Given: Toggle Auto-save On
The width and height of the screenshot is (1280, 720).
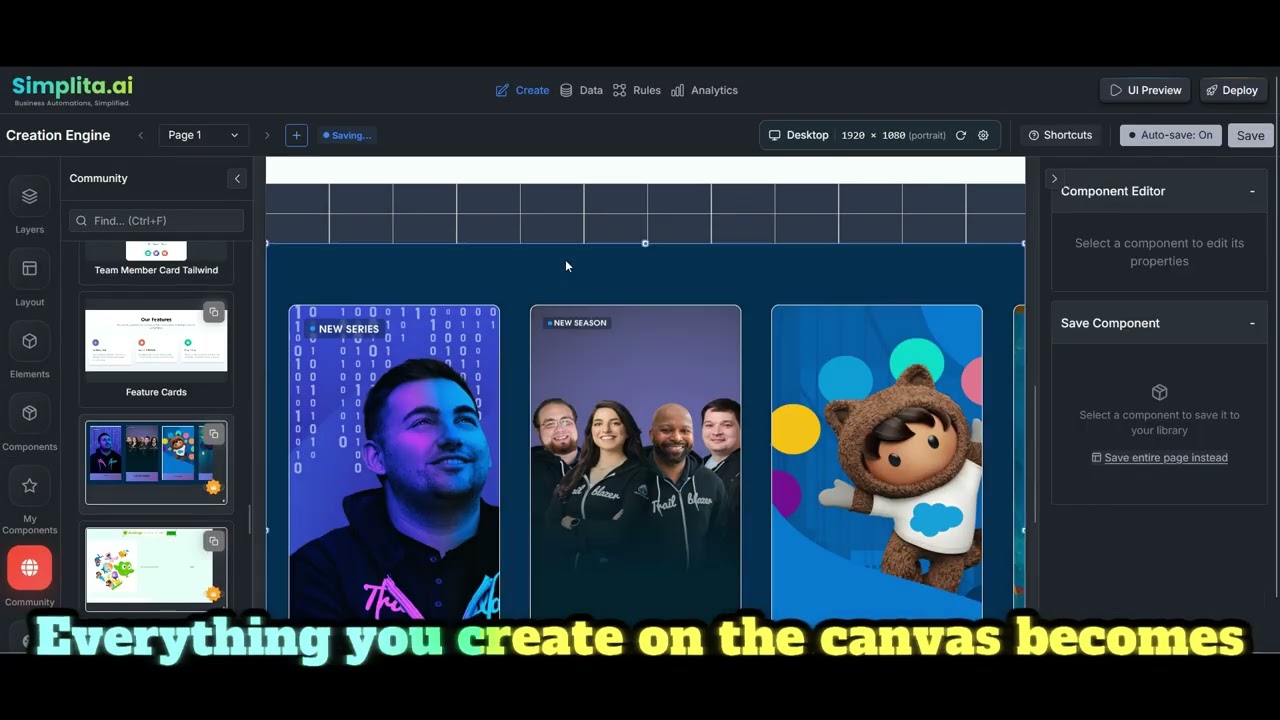Looking at the screenshot, I should click(x=1170, y=135).
